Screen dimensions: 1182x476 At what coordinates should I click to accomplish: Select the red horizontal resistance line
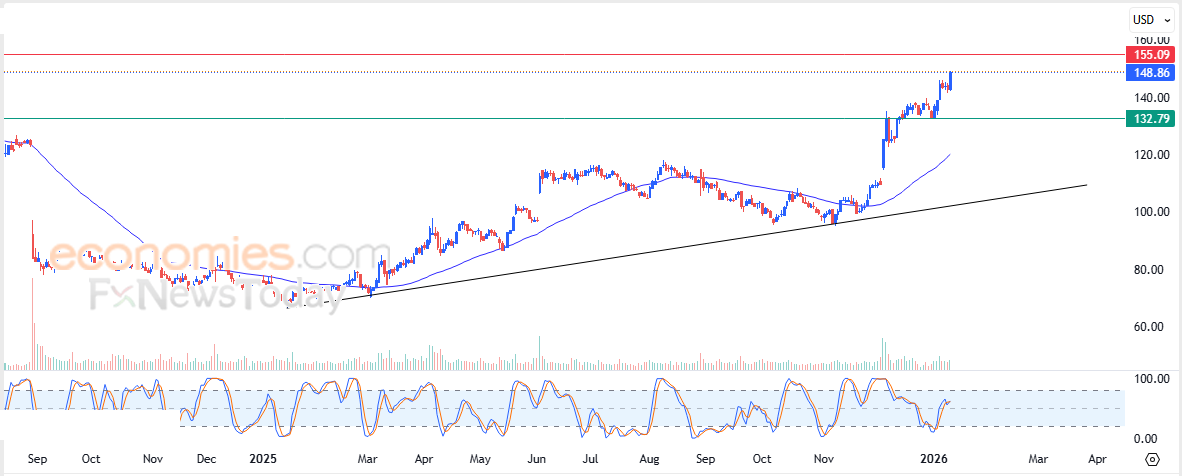tap(563, 54)
